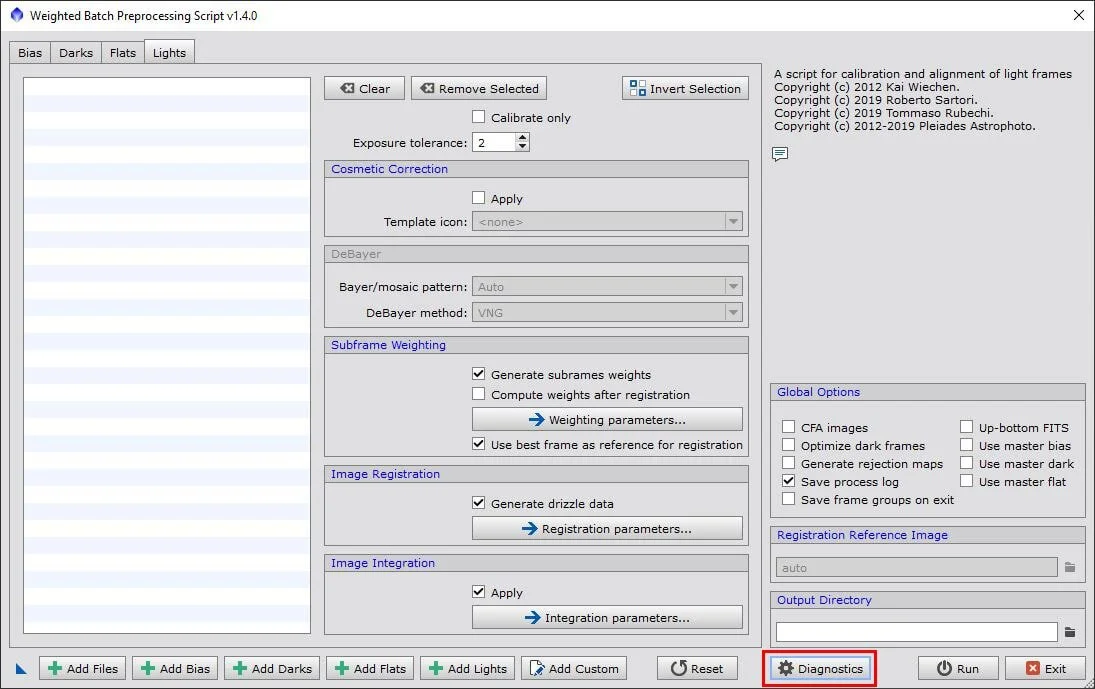Image resolution: width=1095 pixels, height=689 pixels.
Task: Open Bayer/mosaic pattern dropdown
Action: (x=607, y=287)
